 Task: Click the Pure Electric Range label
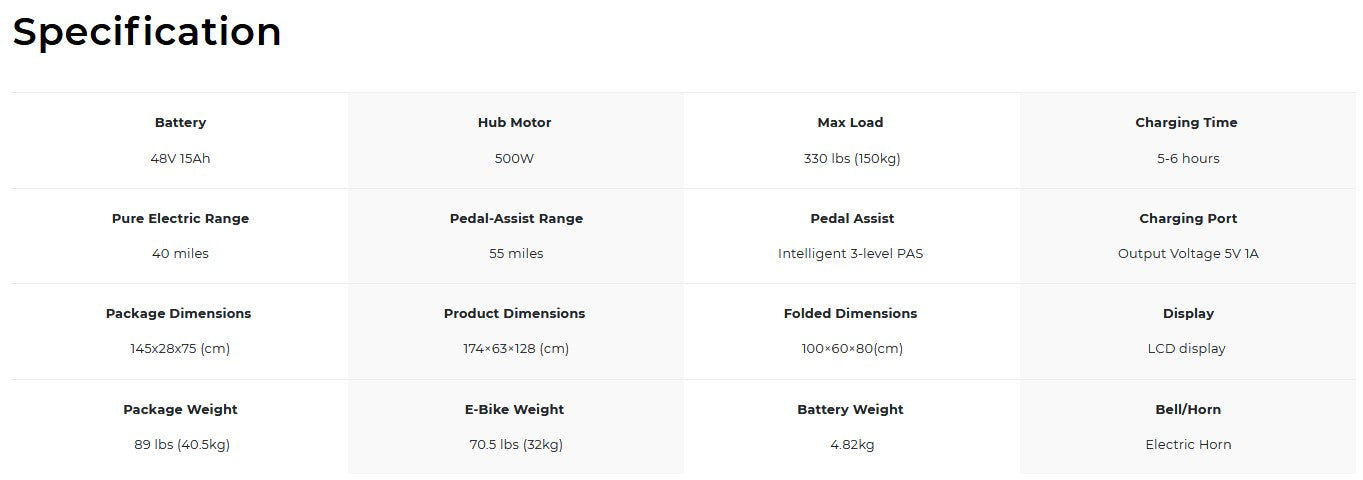[x=180, y=218]
